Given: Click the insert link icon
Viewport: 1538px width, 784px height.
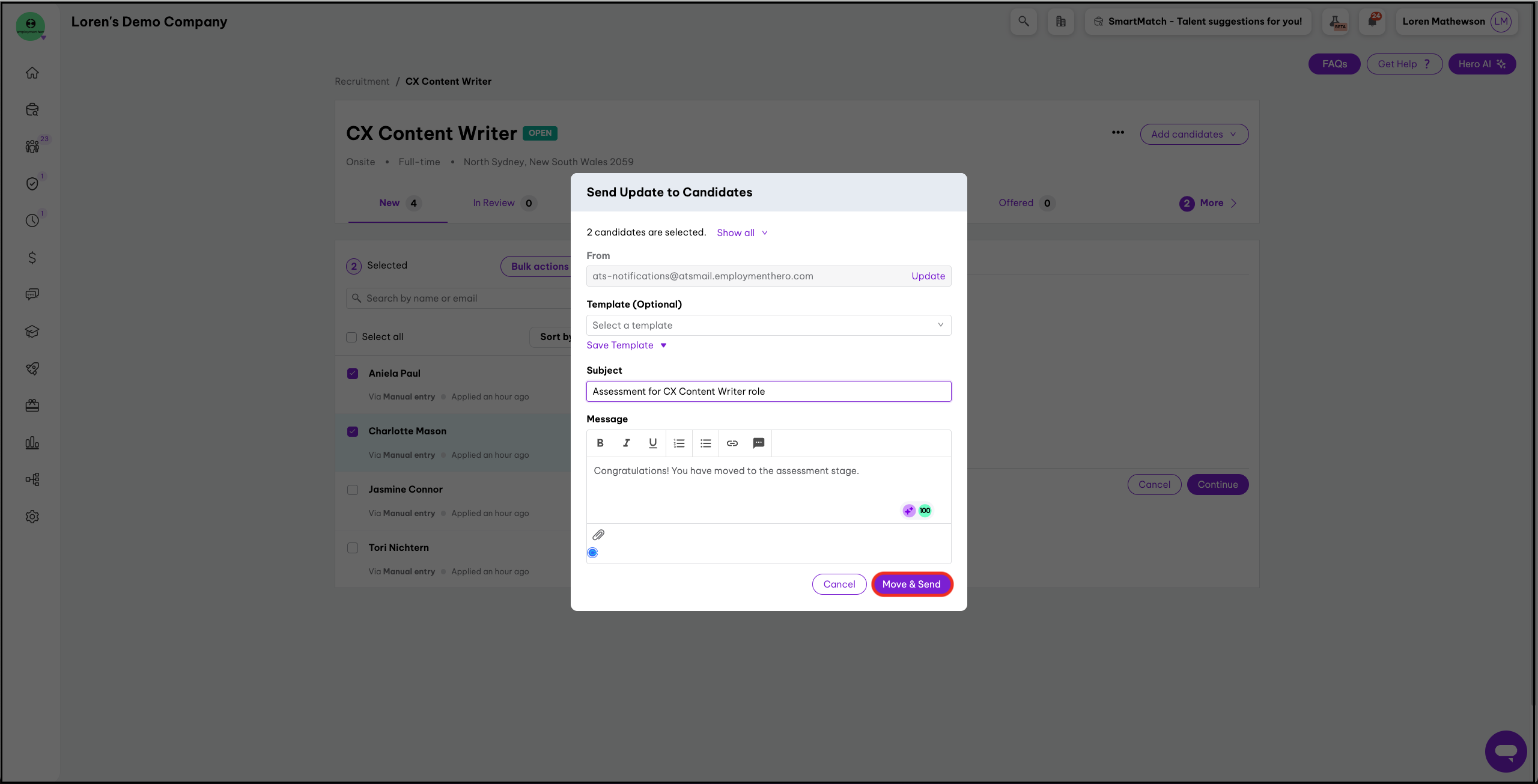Looking at the screenshot, I should [732, 443].
